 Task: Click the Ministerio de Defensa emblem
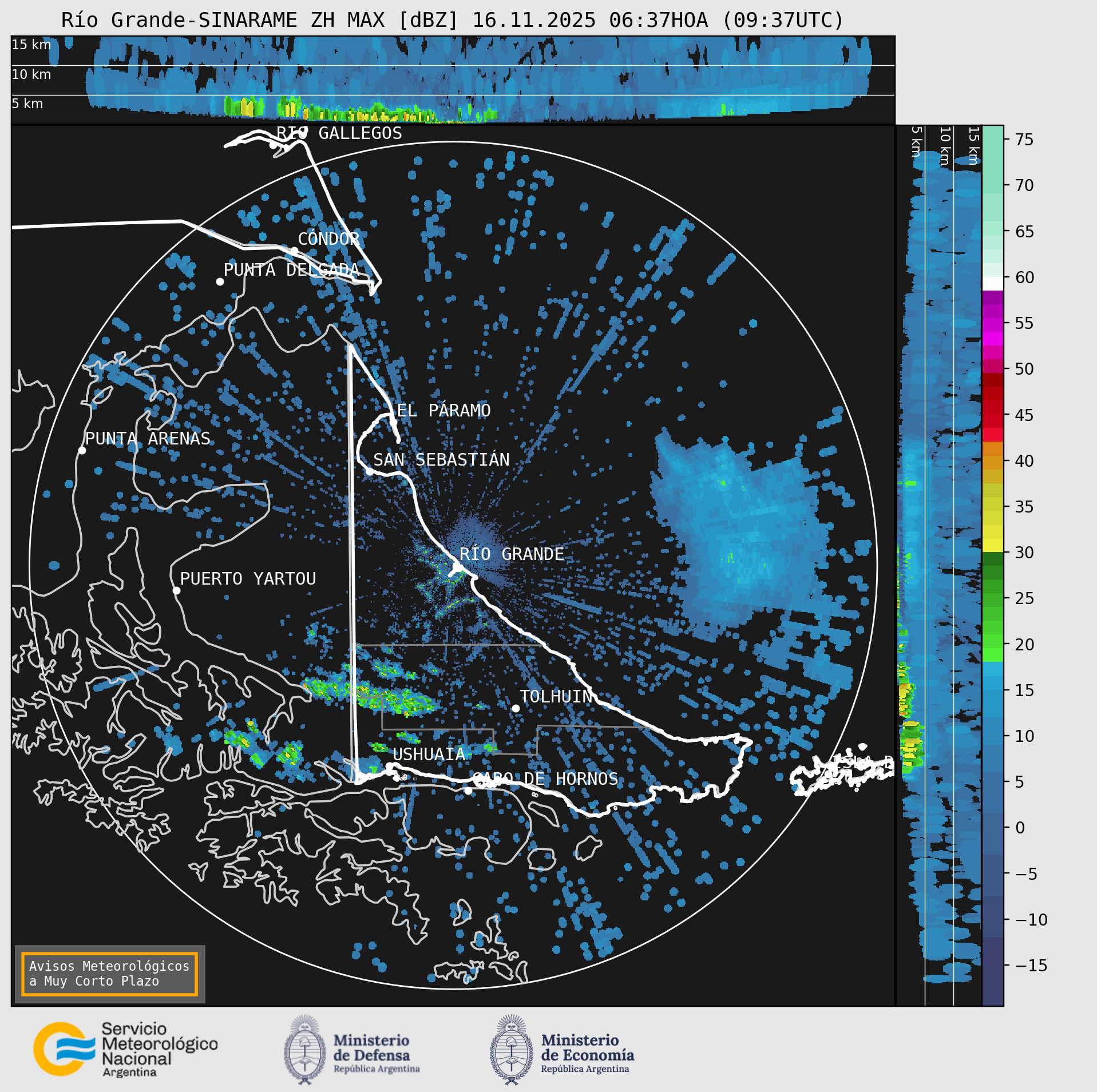point(305,1049)
